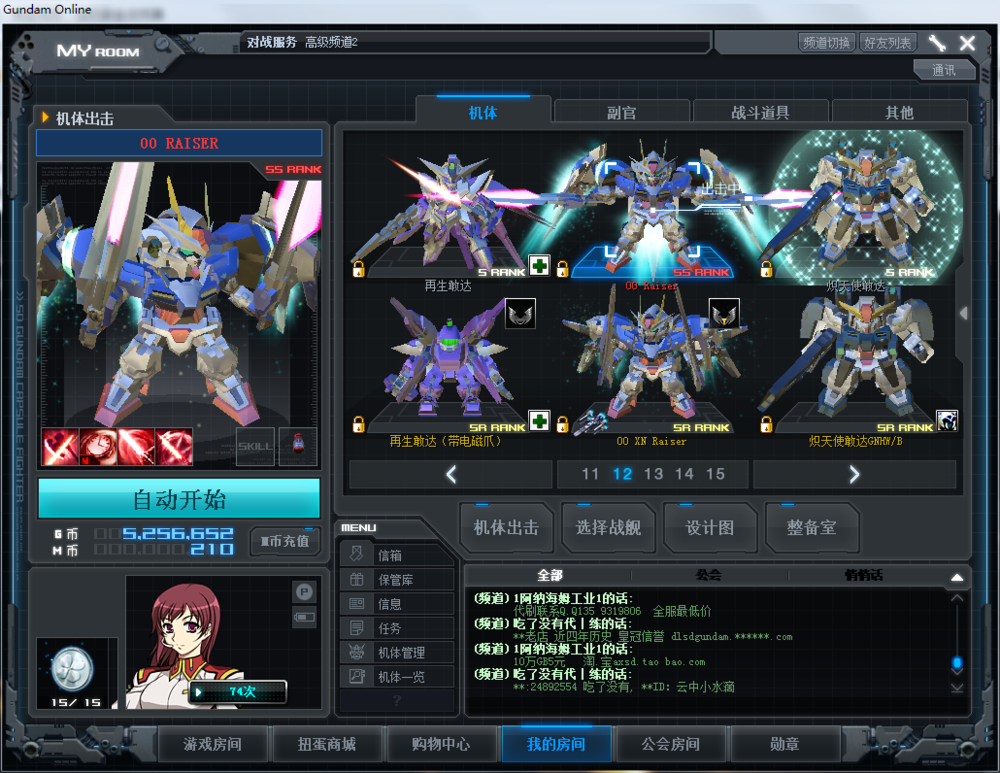1000x773 pixels.
Task: Toggle lock icon on 炽天使敢达GNHW/B
Action: (x=766, y=424)
